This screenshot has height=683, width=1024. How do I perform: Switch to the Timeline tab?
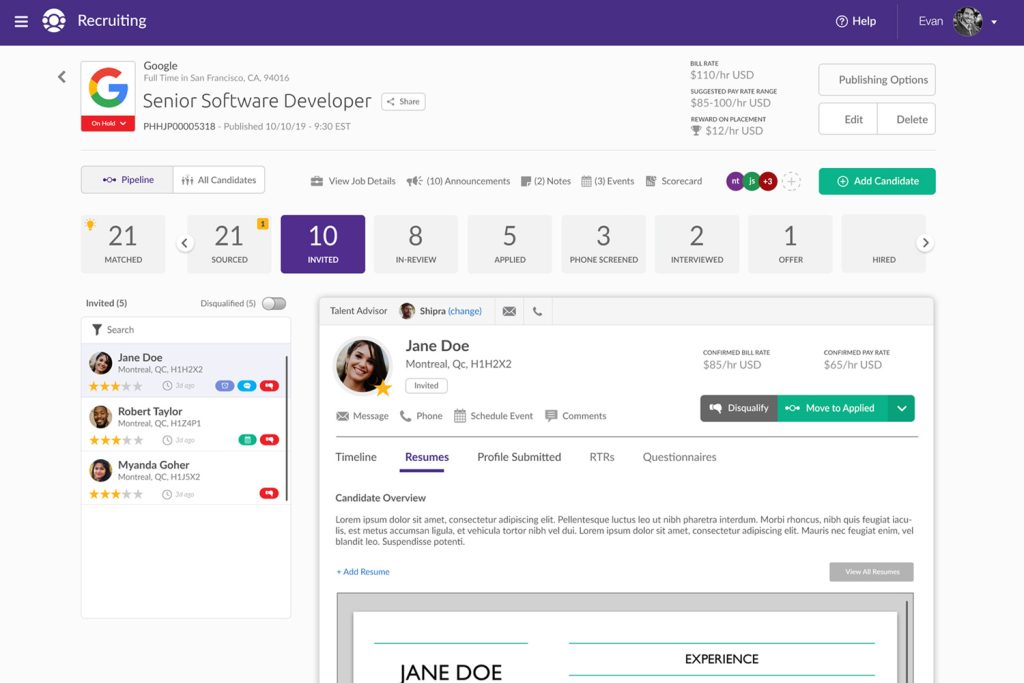[356, 457]
